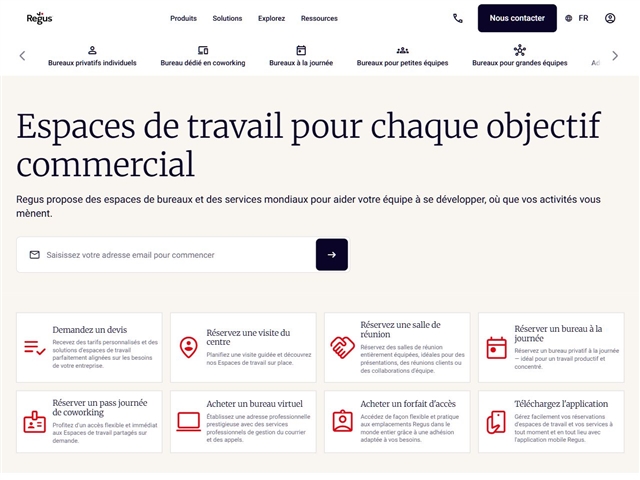Select Bureaux privatifs individuels category
The height and width of the screenshot is (480, 640).
92,56
